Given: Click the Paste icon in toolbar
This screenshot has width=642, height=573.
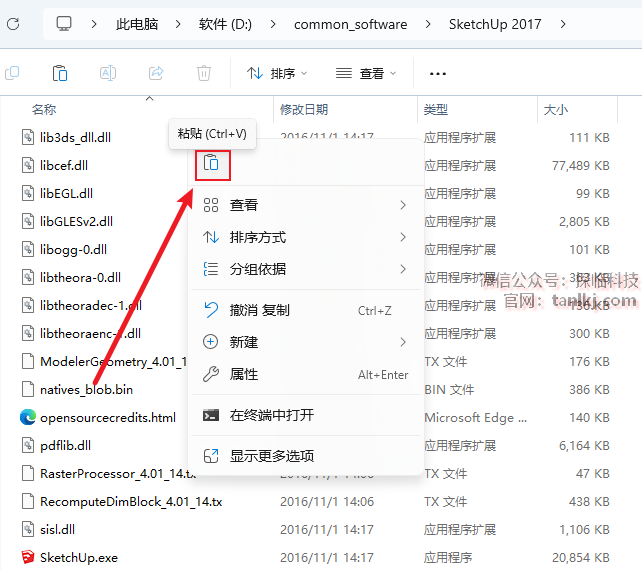Looking at the screenshot, I should (60, 73).
